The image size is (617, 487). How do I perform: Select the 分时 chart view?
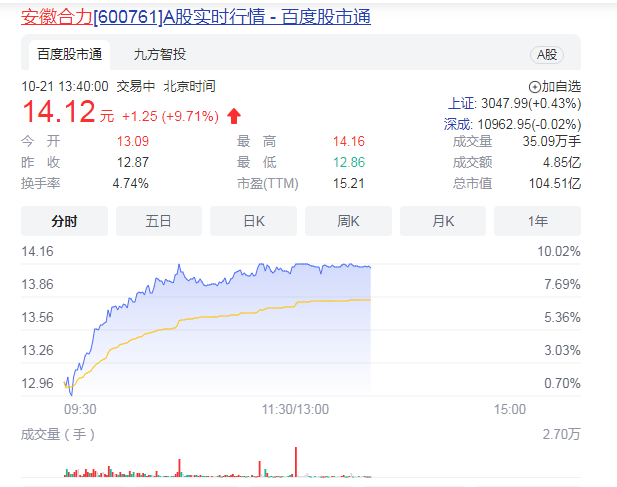pos(64,221)
